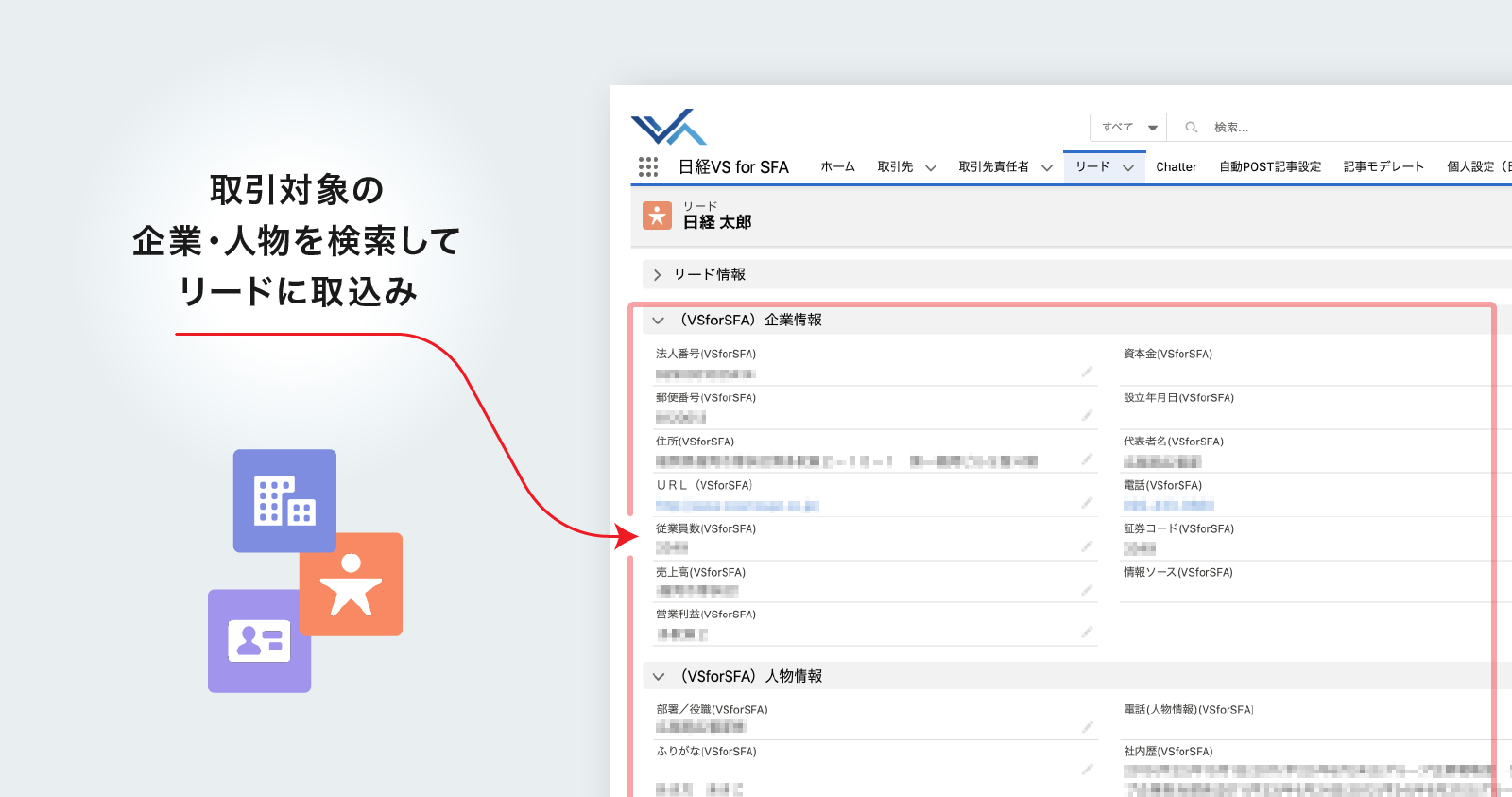Edit 部署／役職(VSforSFA) with pencil icon
This screenshot has width=1512, height=797.
tap(1087, 726)
